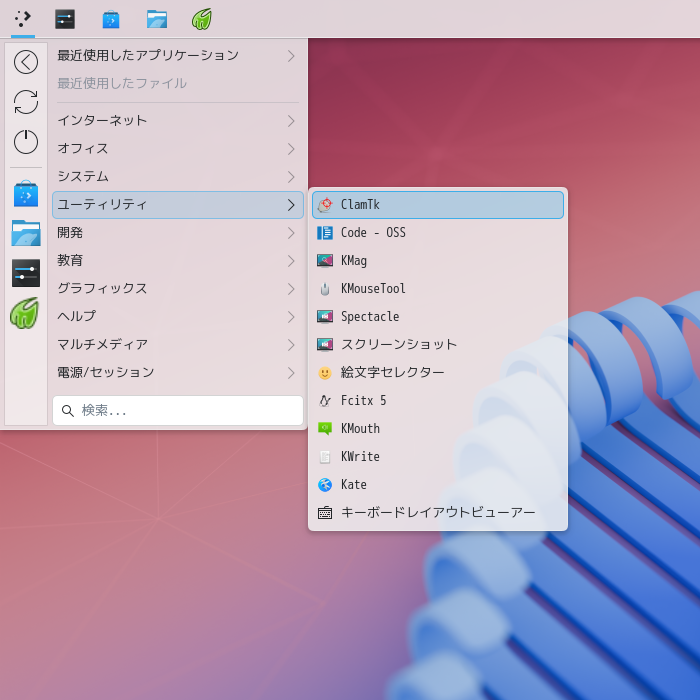Click the Spectacle icon
This screenshot has height=700, width=700.
pyautogui.click(x=325, y=317)
